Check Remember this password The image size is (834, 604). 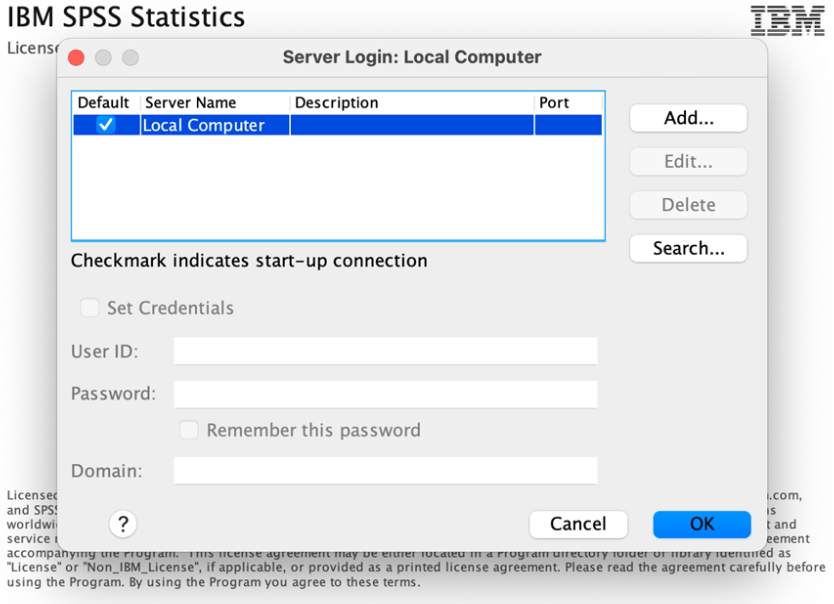click(189, 430)
